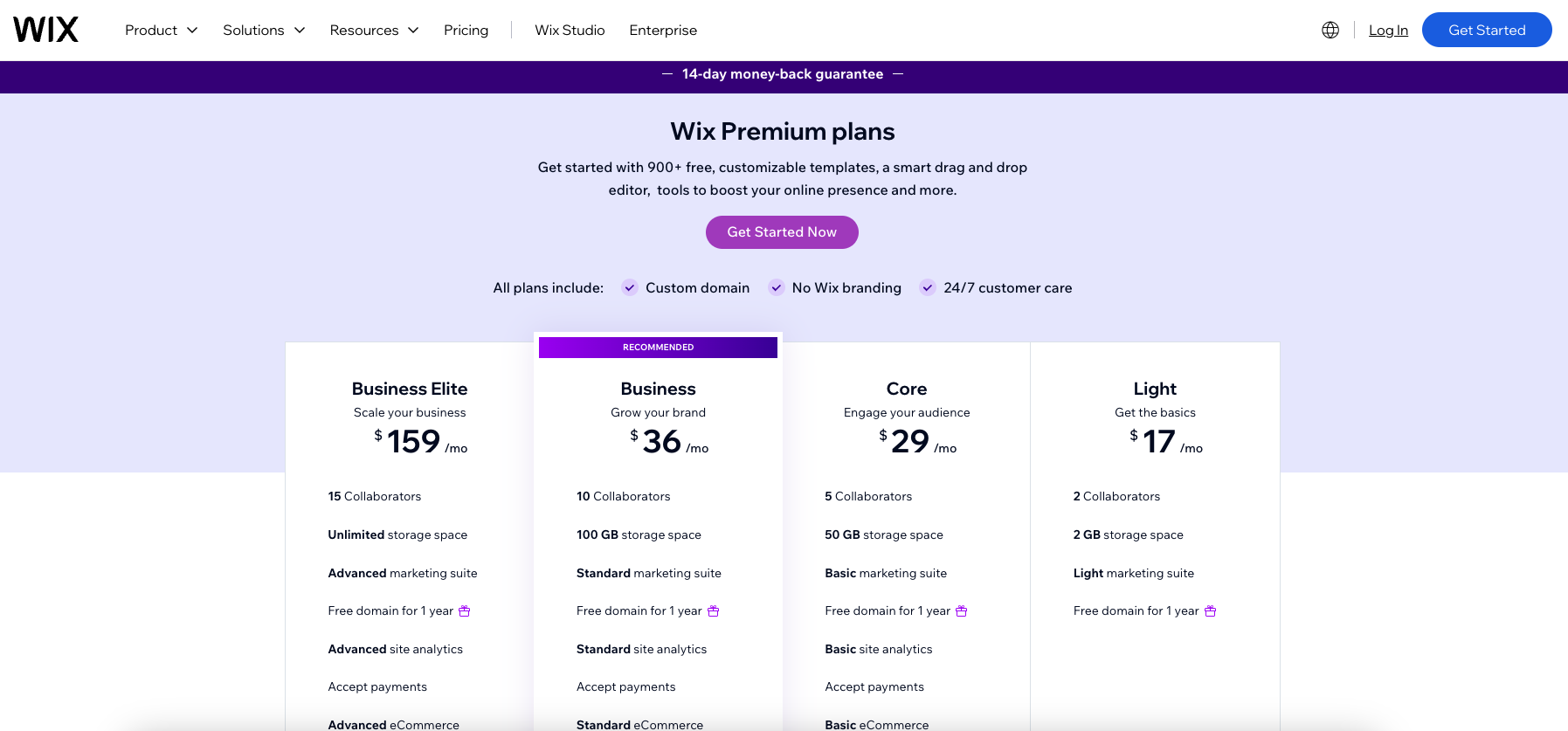This screenshot has height=731, width=1568.
Task: Select Enterprise from the navigation
Action: tap(663, 30)
